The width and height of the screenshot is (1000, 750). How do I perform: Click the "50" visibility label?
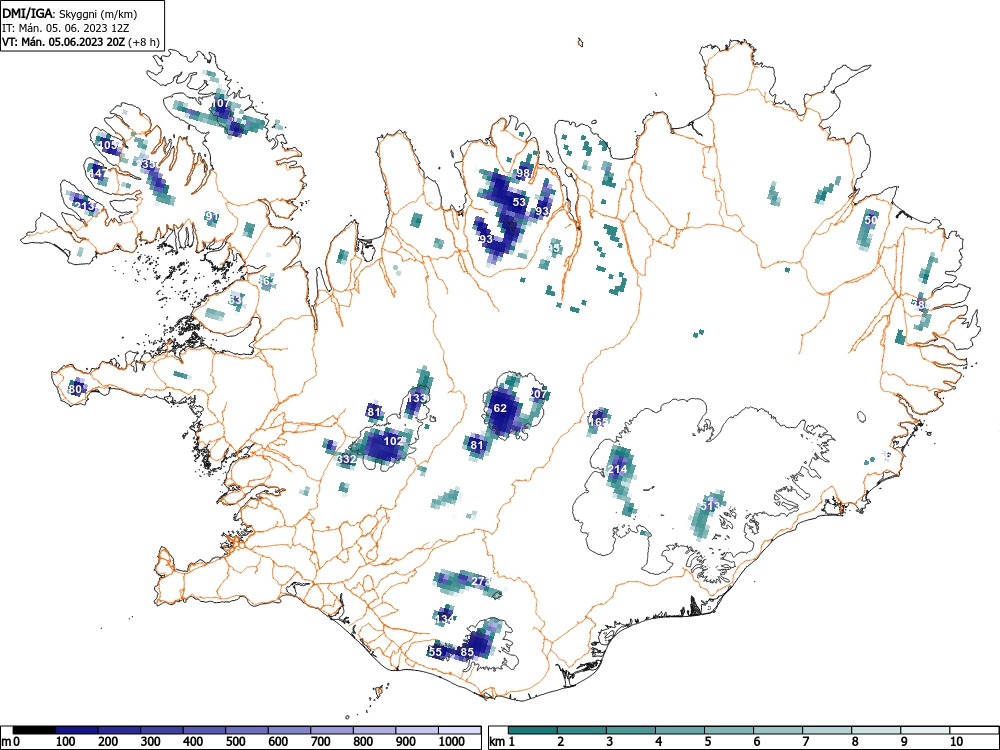coord(871,220)
